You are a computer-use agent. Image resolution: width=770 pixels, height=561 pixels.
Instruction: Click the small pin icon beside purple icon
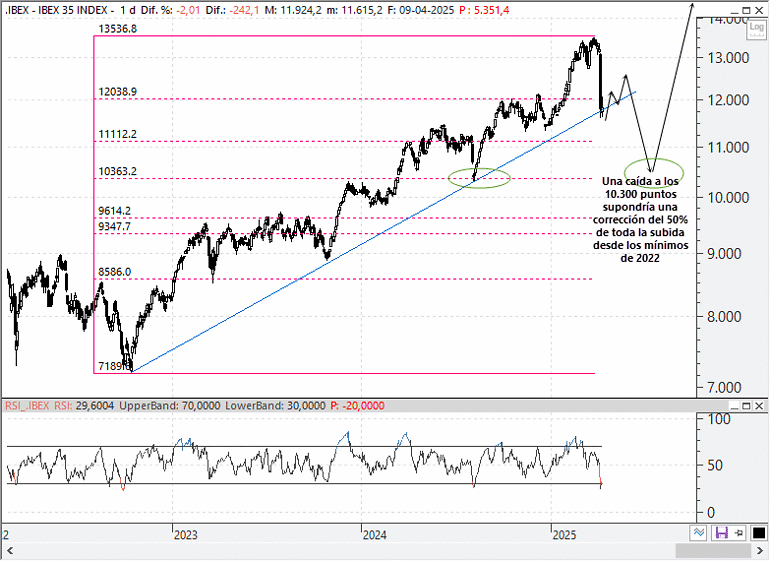739,533
